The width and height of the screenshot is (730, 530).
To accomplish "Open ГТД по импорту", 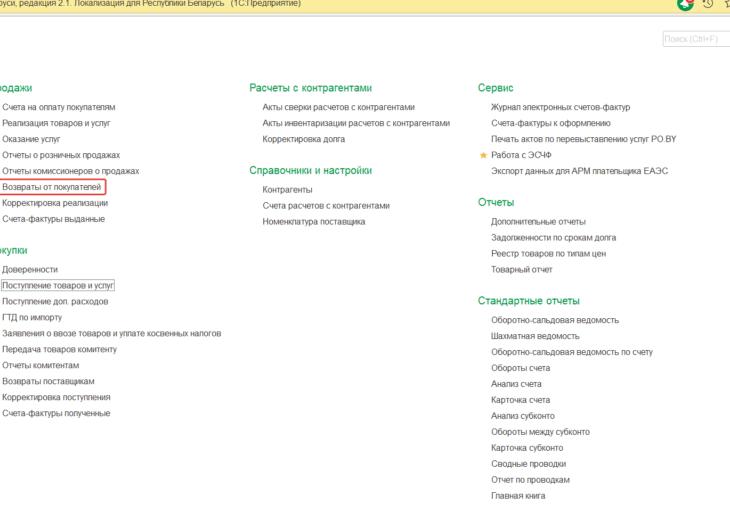I will click(32, 317).
